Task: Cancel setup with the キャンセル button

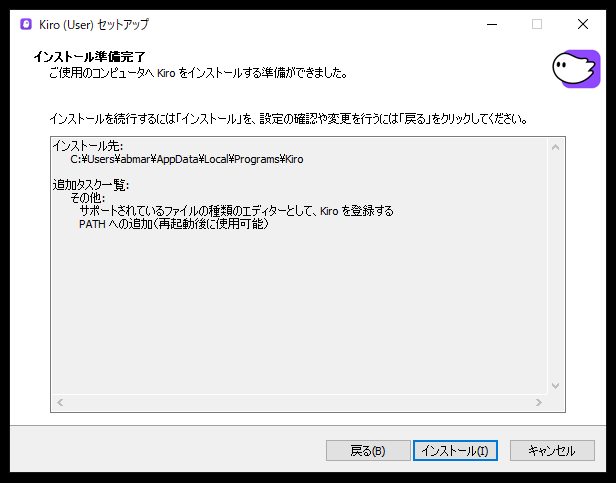Action: pyautogui.click(x=552, y=451)
